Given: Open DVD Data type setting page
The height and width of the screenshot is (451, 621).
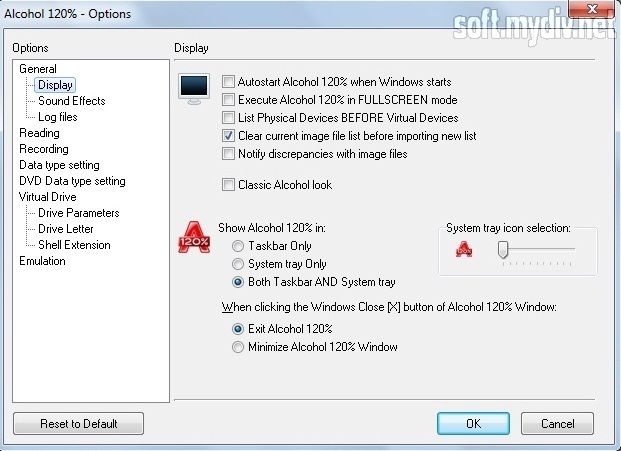Looking at the screenshot, I should pyautogui.click(x=72, y=181).
